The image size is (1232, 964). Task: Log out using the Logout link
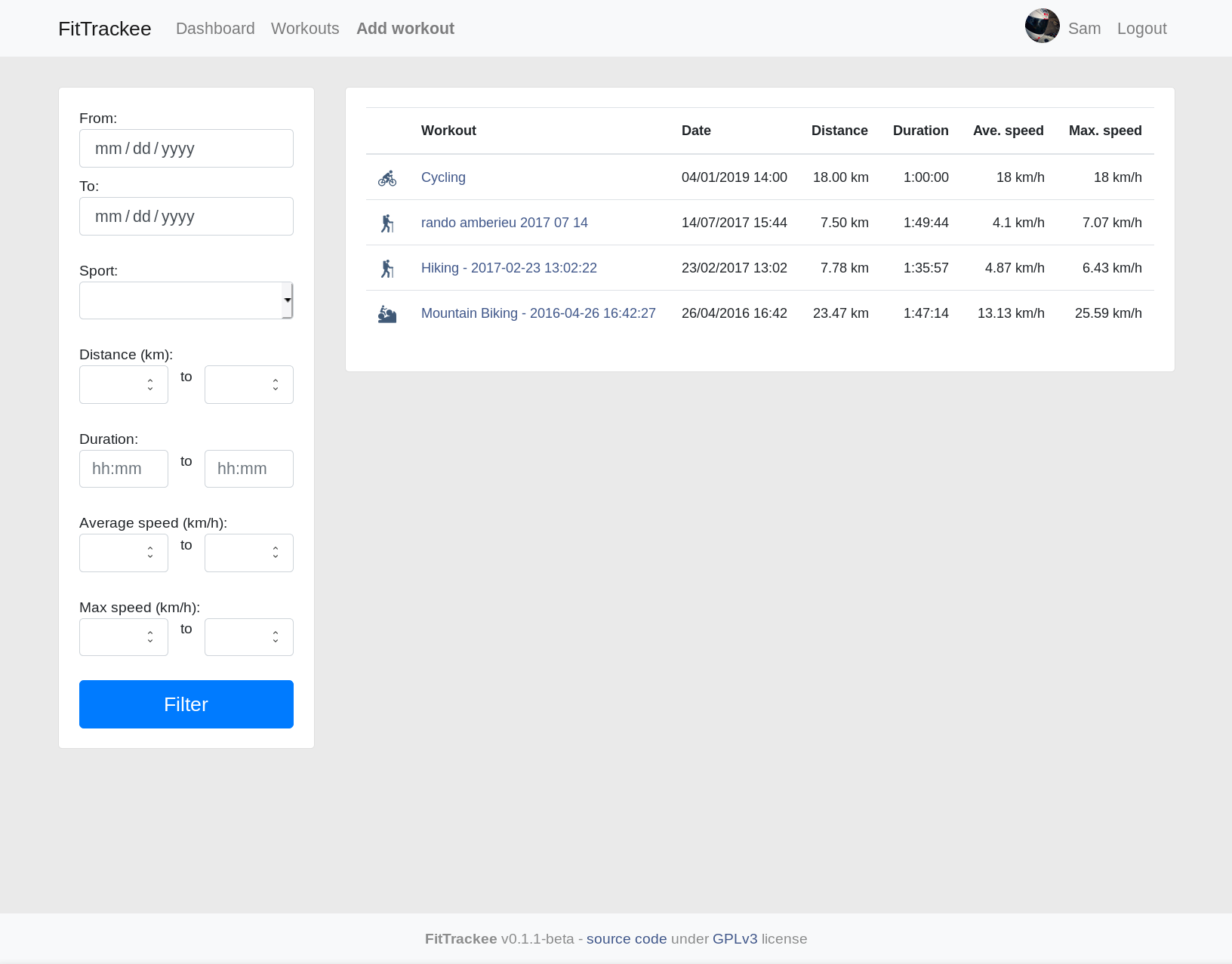coord(1141,29)
